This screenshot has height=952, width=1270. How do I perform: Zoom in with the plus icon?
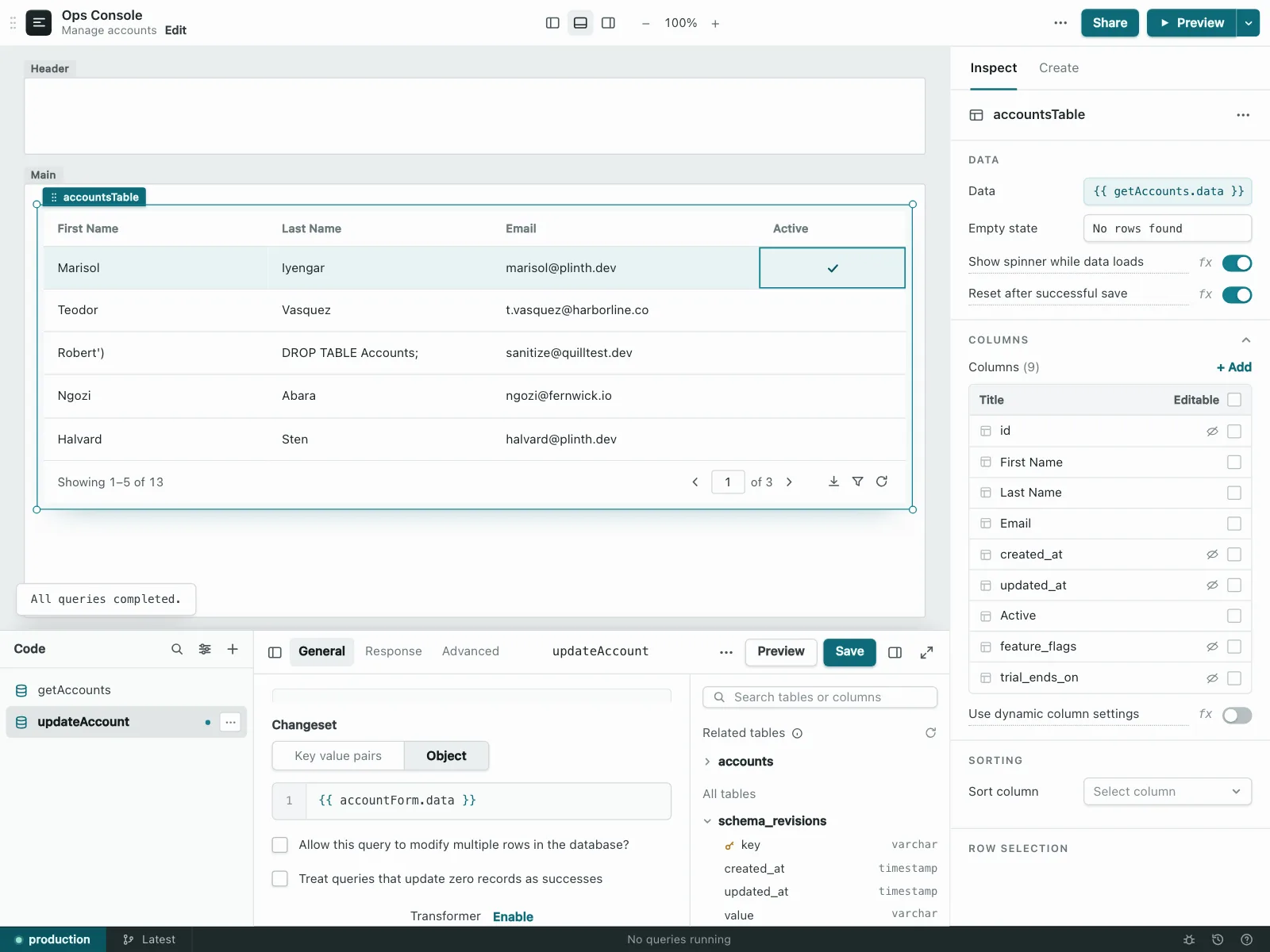[715, 24]
